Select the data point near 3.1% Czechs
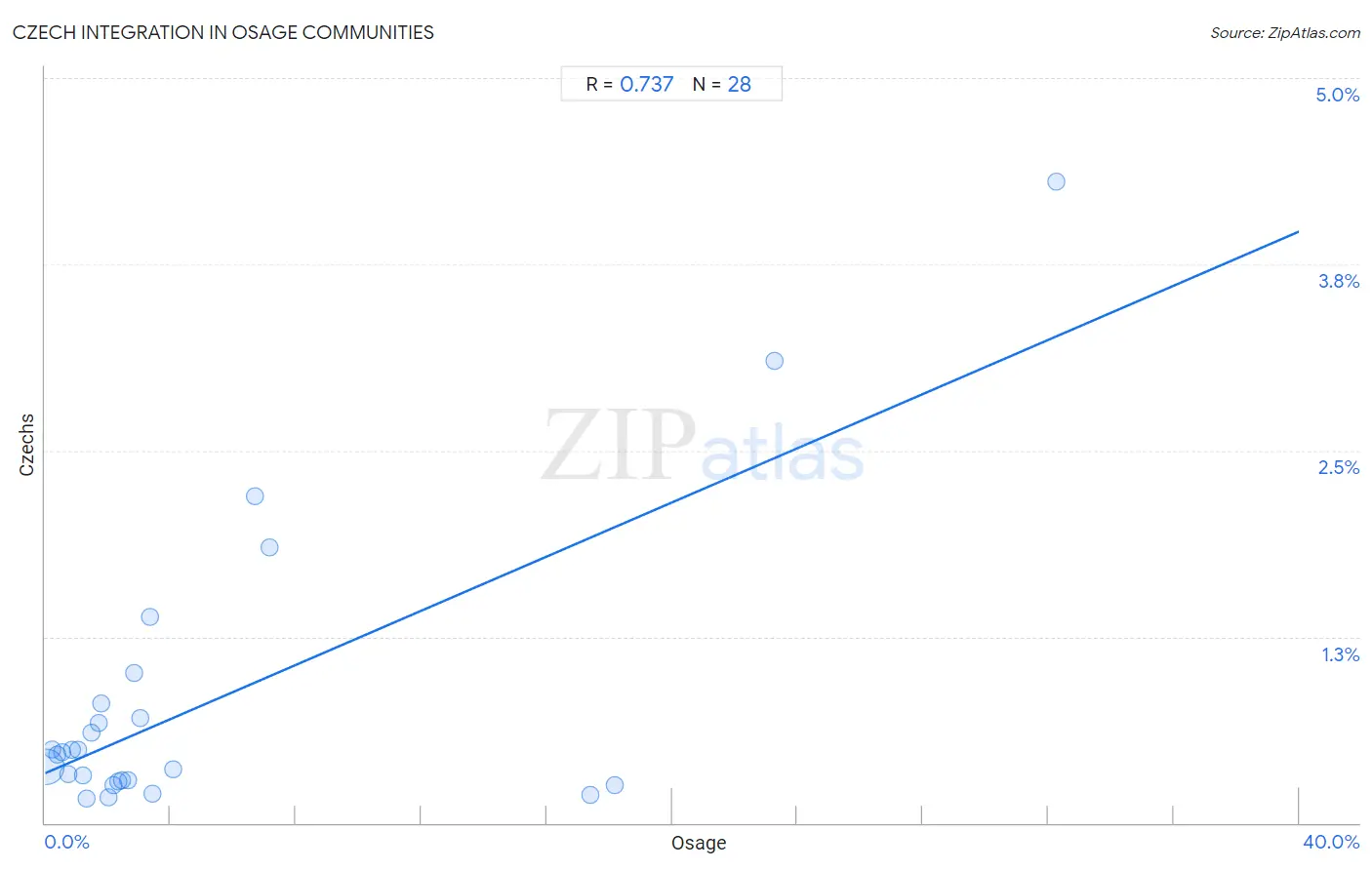Image resolution: width=1372 pixels, height=870 pixels. click(x=775, y=361)
